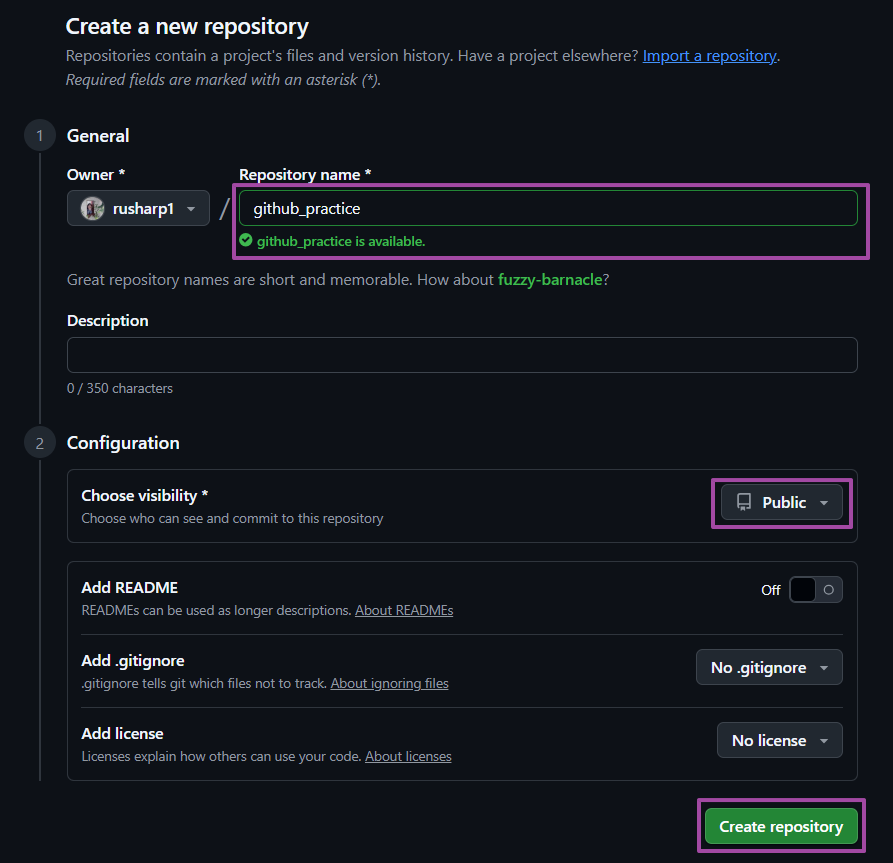Click the 'Off' label next to the README toggle
893x863 pixels.
coord(771,590)
